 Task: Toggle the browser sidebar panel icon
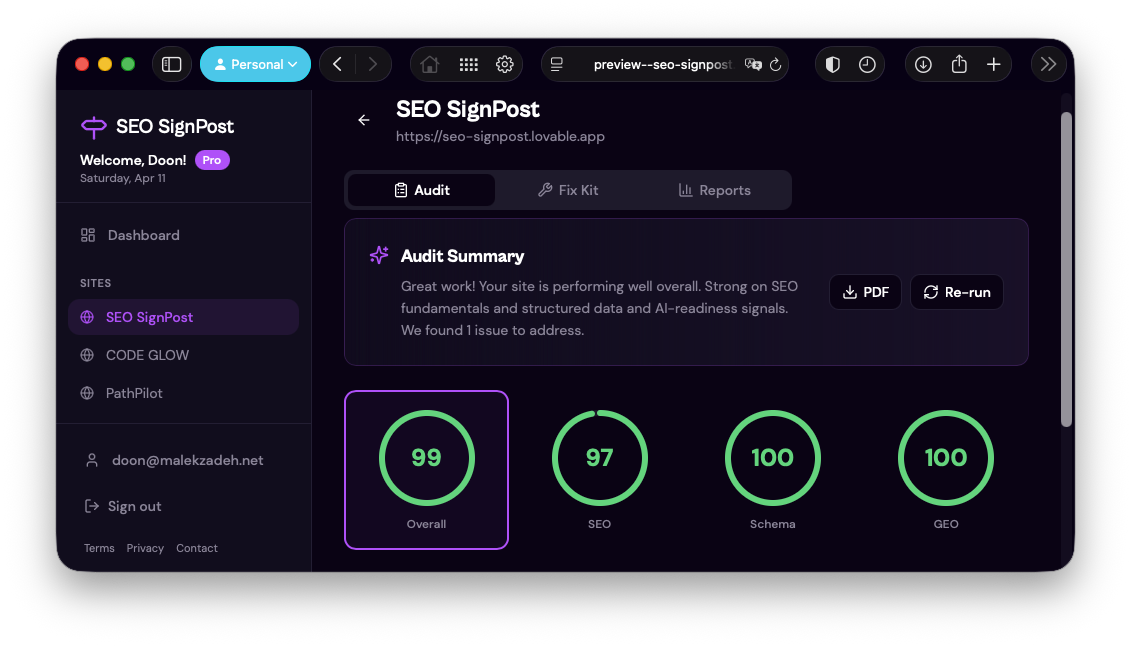click(x=172, y=64)
